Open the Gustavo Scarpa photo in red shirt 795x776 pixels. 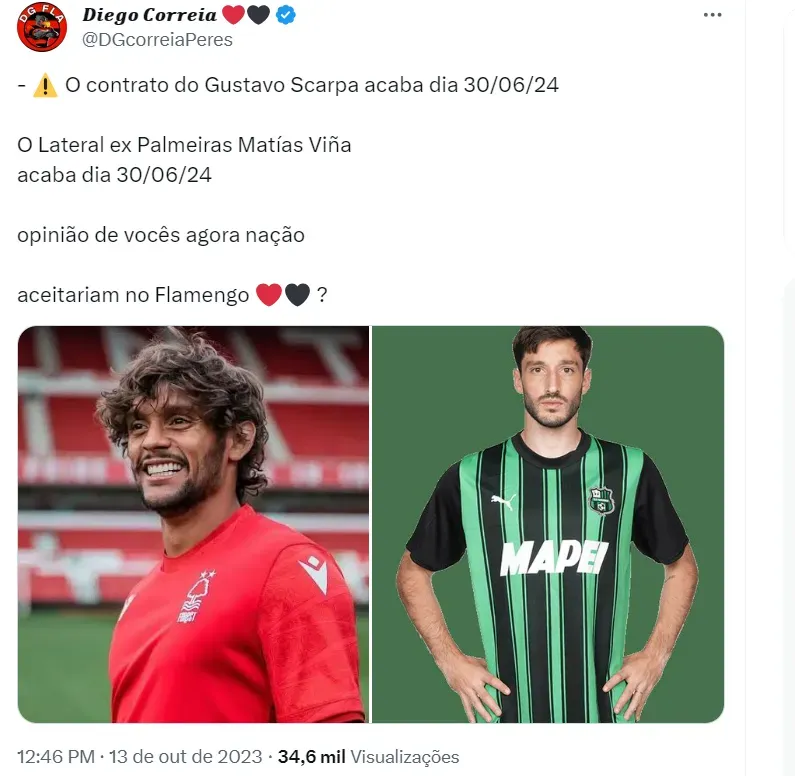click(x=193, y=524)
